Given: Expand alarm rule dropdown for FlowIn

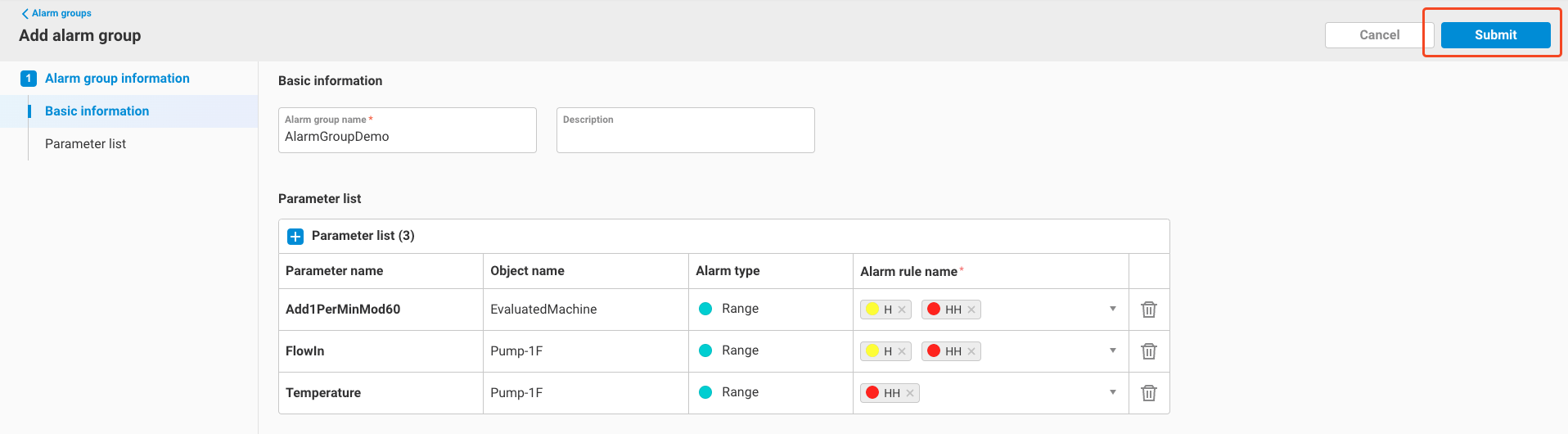Looking at the screenshot, I should [x=1113, y=350].
